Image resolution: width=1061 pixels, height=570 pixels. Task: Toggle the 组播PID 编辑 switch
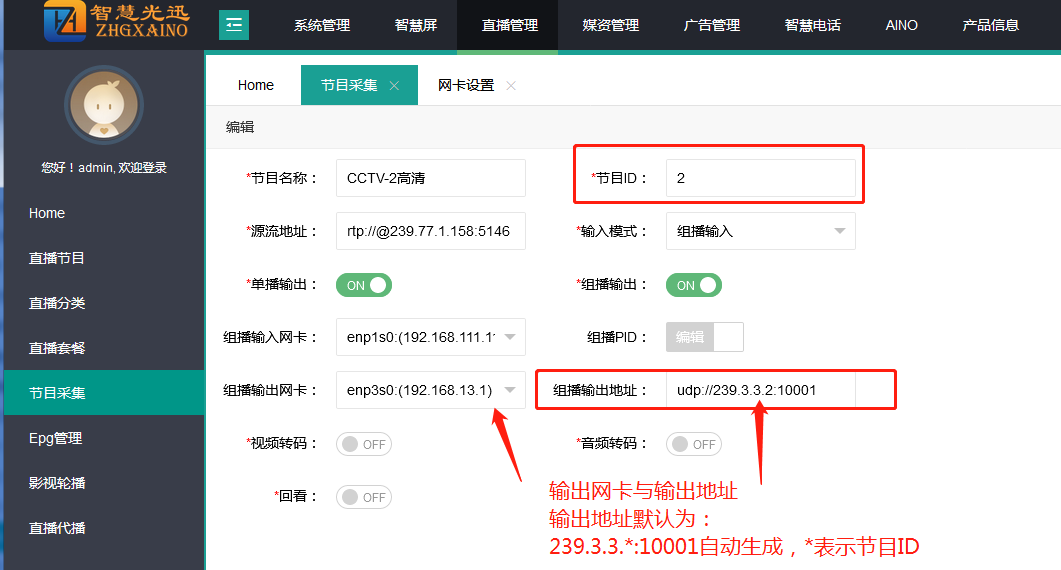click(x=705, y=337)
